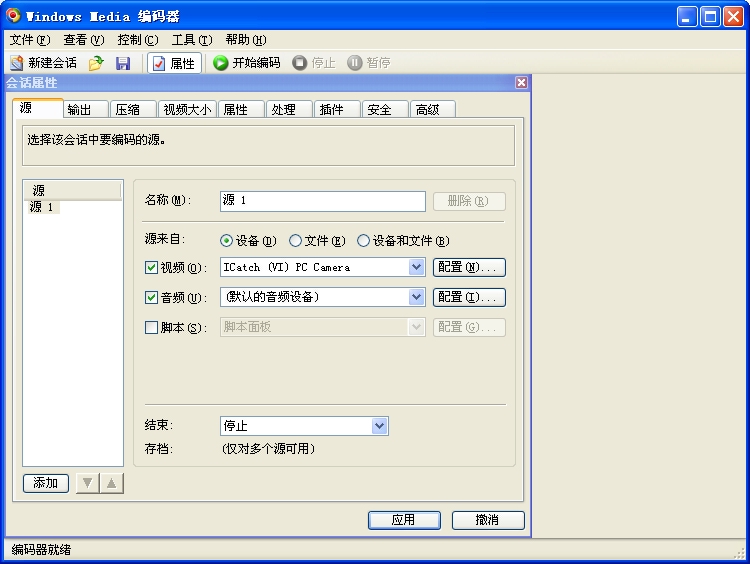Image resolution: width=750 pixels, height=564 pixels.
Task: Switch to the 安全 tab
Action: click(385, 110)
